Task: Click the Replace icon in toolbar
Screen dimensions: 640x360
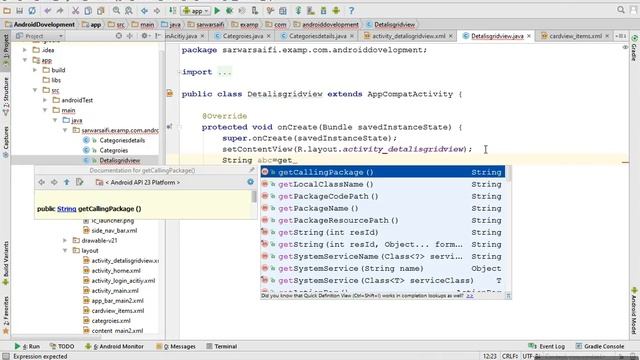Action: coord(129,11)
